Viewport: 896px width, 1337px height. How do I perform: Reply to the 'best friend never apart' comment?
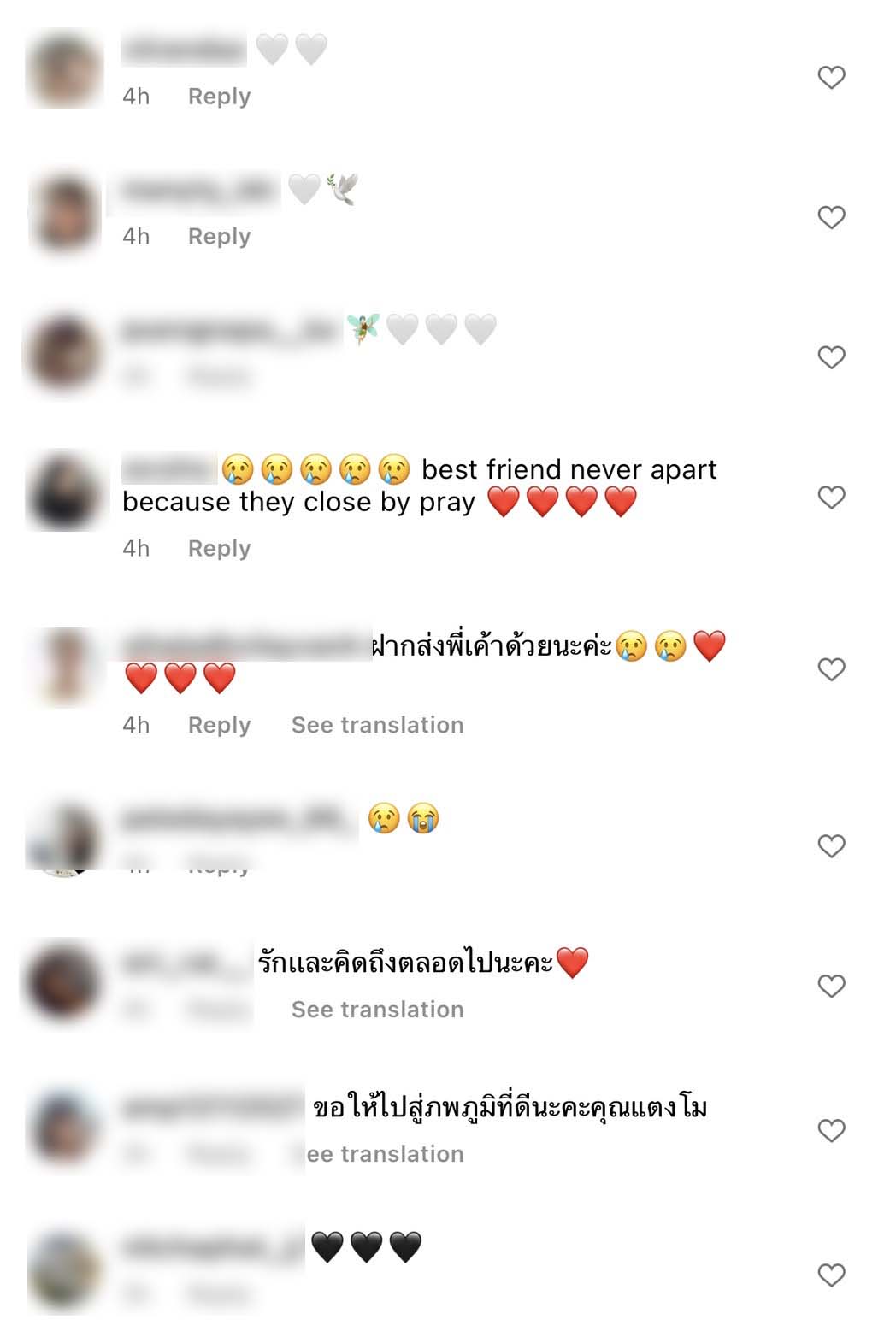tap(219, 549)
